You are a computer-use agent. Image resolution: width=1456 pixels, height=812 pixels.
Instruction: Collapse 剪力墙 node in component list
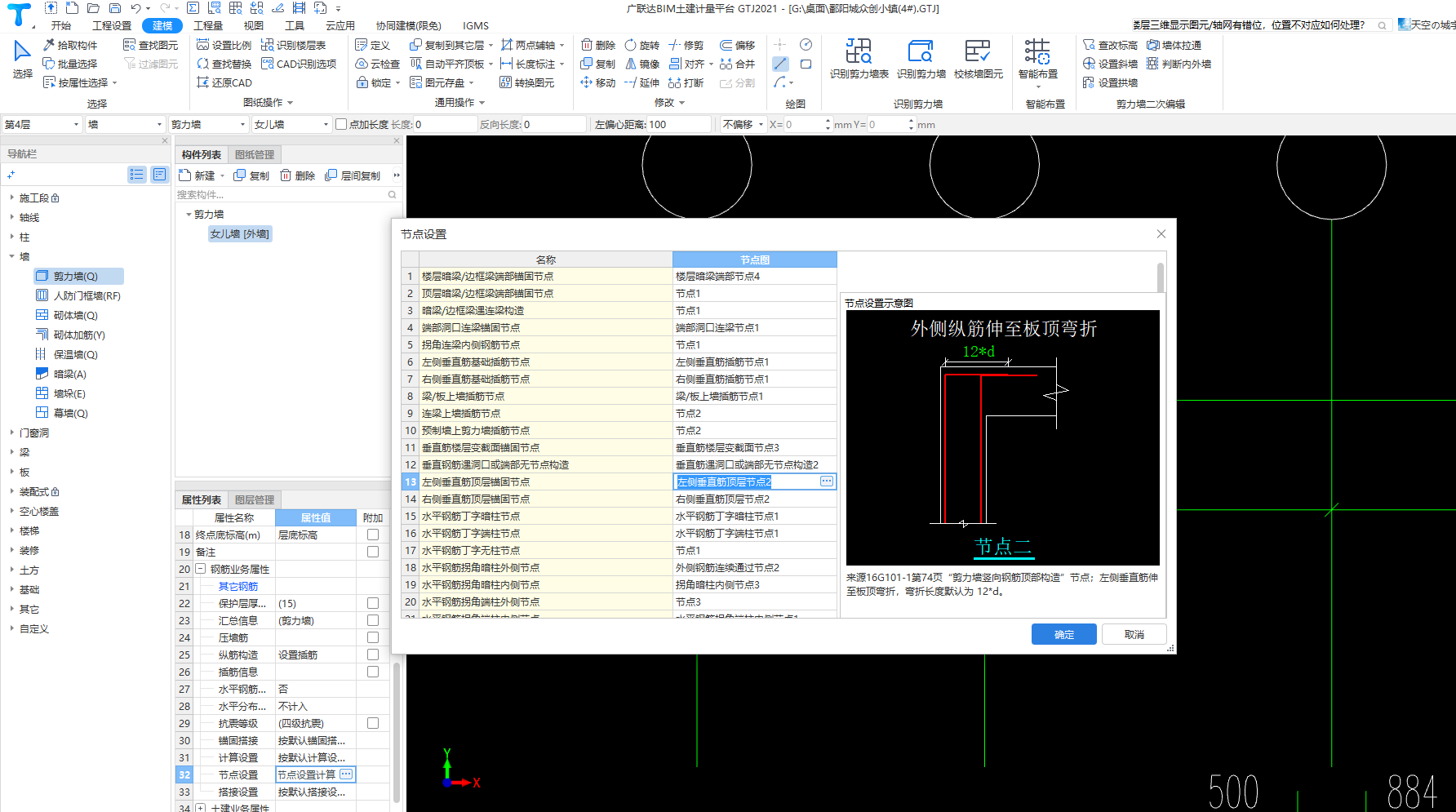(x=189, y=214)
